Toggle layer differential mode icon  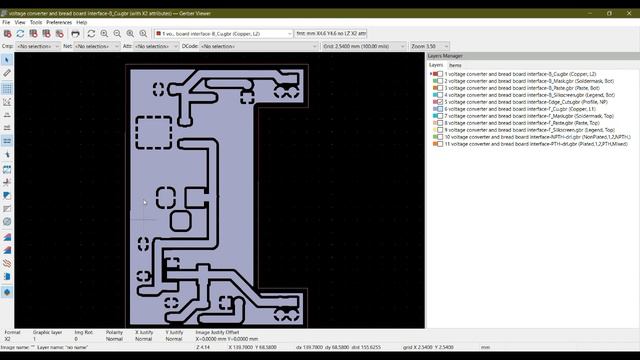(7, 237)
